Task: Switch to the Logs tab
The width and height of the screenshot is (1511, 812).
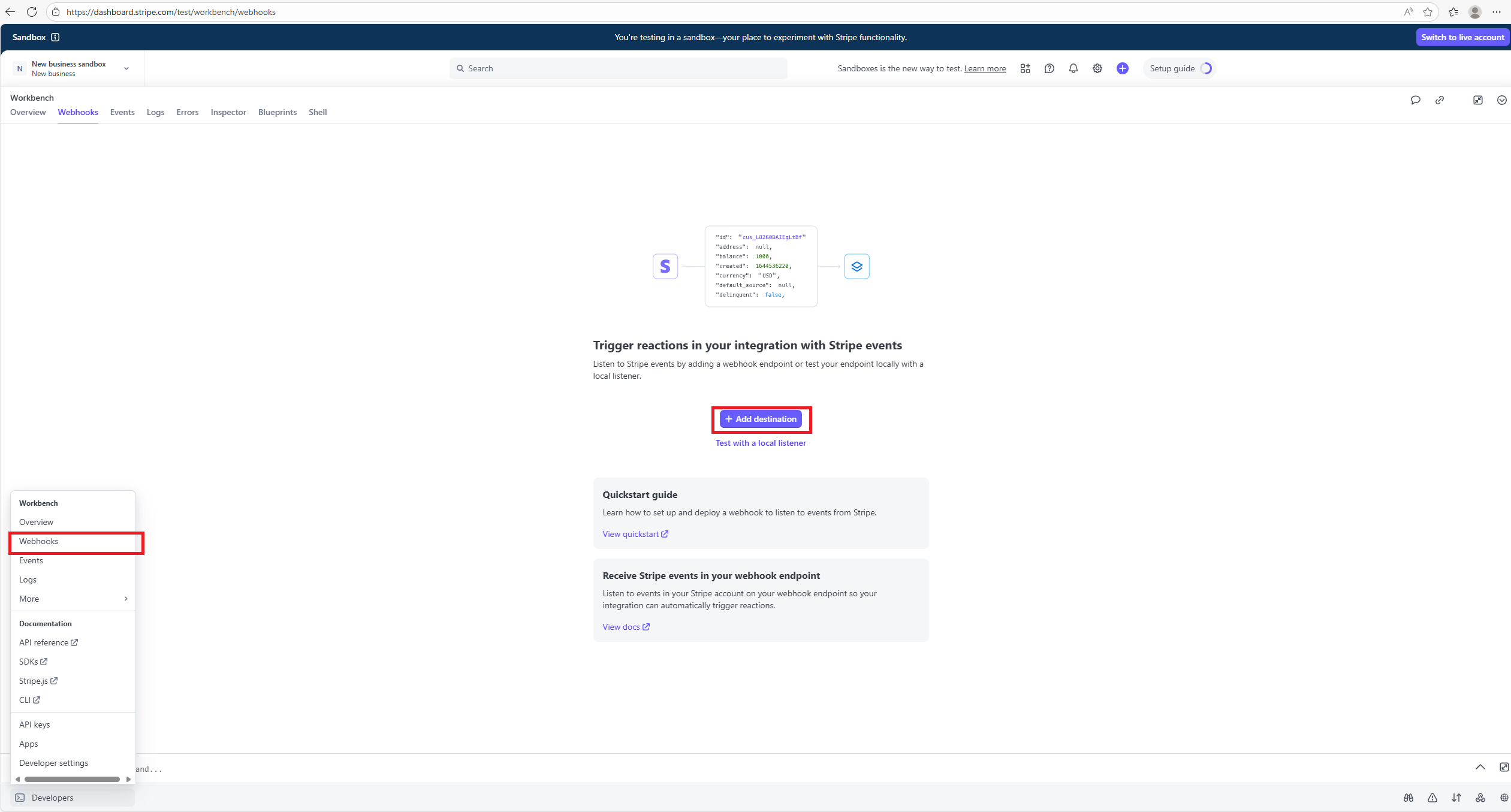Action: coord(155,112)
